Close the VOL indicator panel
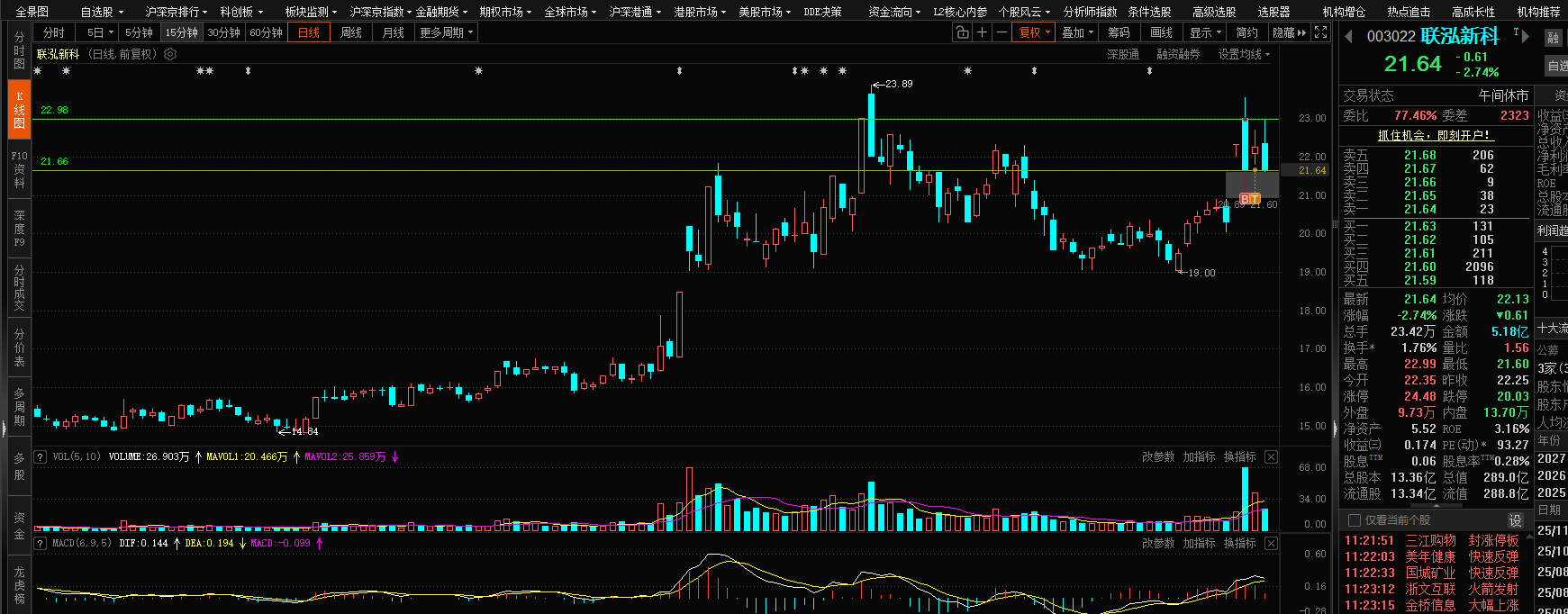Screen dimensions: 1568x614 point(1271,457)
